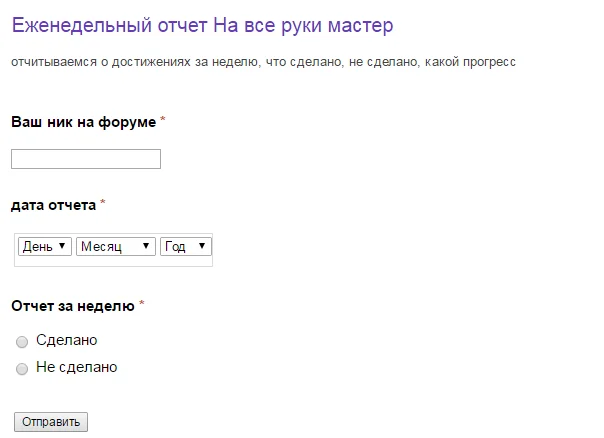The image size is (604, 438).
Task: Select the Не сделано radio button
Action: (x=22, y=369)
